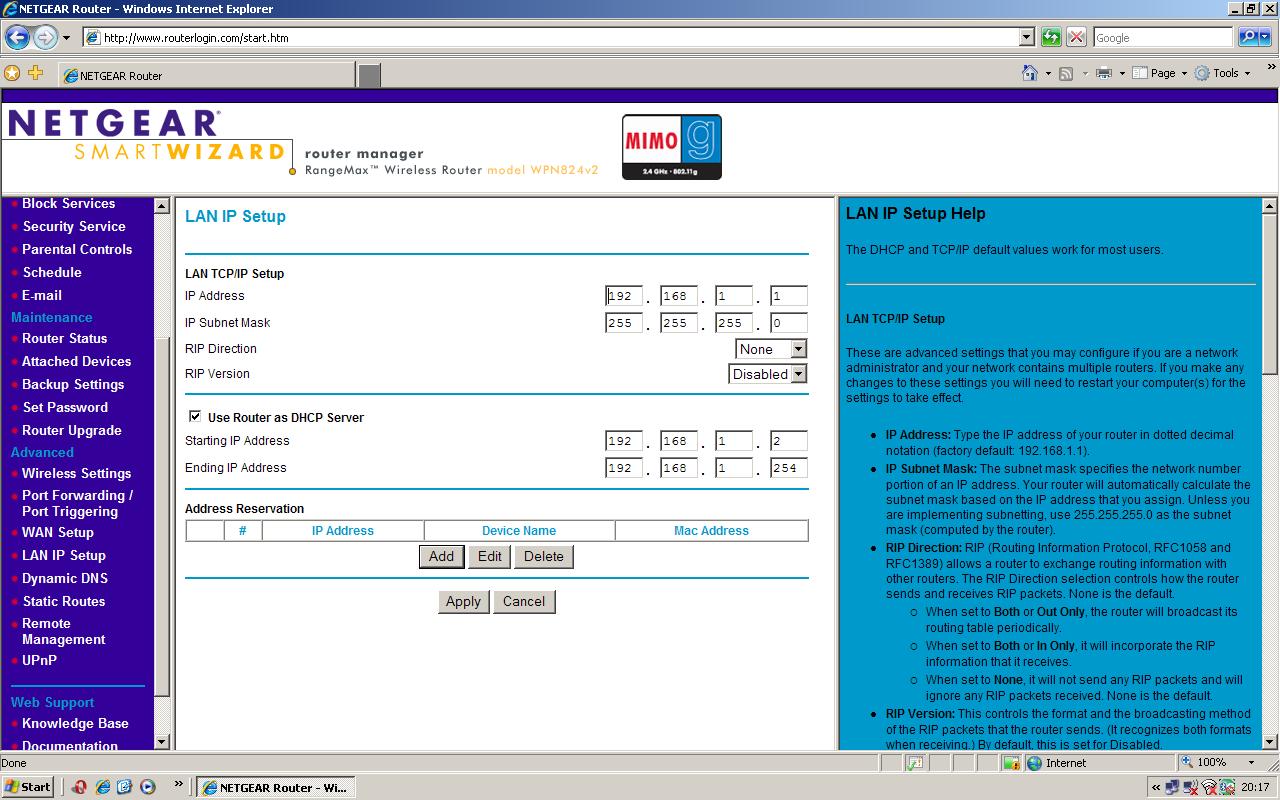Screen dimensions: 1280x800
Task: Click the Internet zone globe icon
Action: click(1034, 763)
